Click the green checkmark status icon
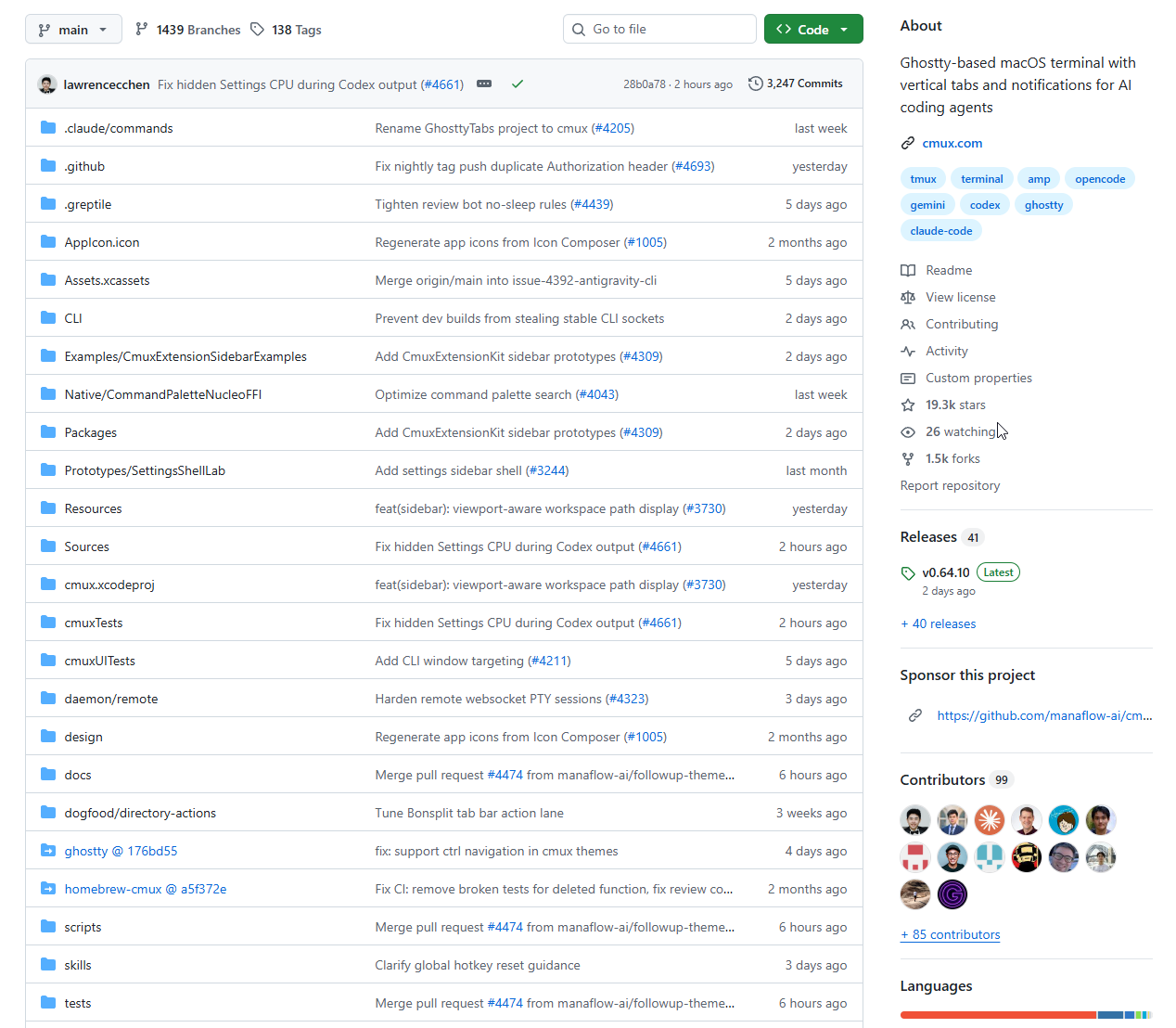The image size is (1176, 1028). click(518, 84)
